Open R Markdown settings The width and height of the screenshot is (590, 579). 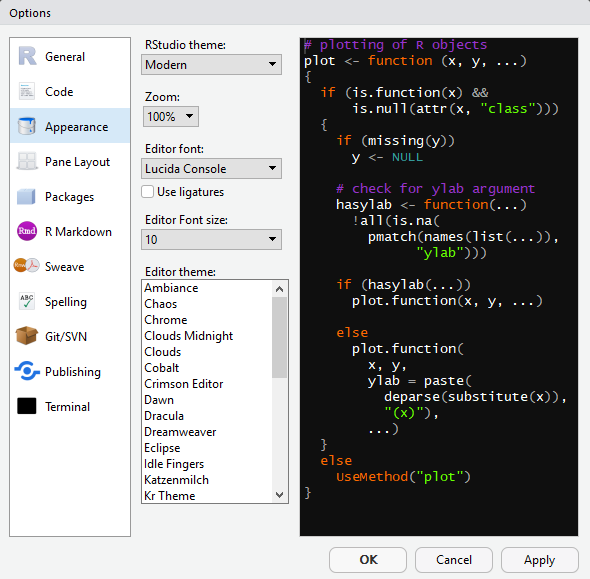(x=70, y=231)
